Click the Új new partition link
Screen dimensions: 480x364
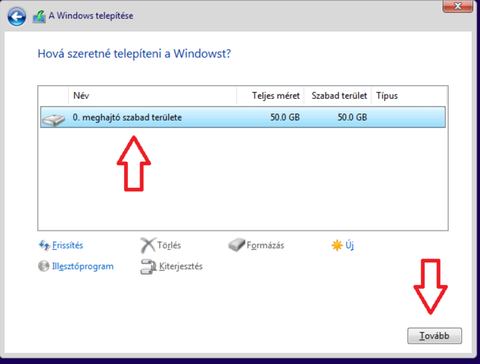pyautogui.click(x=349, y=245)
